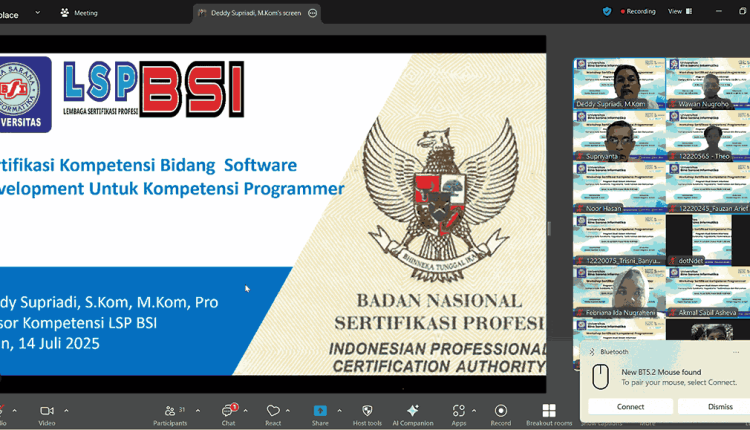Open the React heart menu

click(273, 415)
